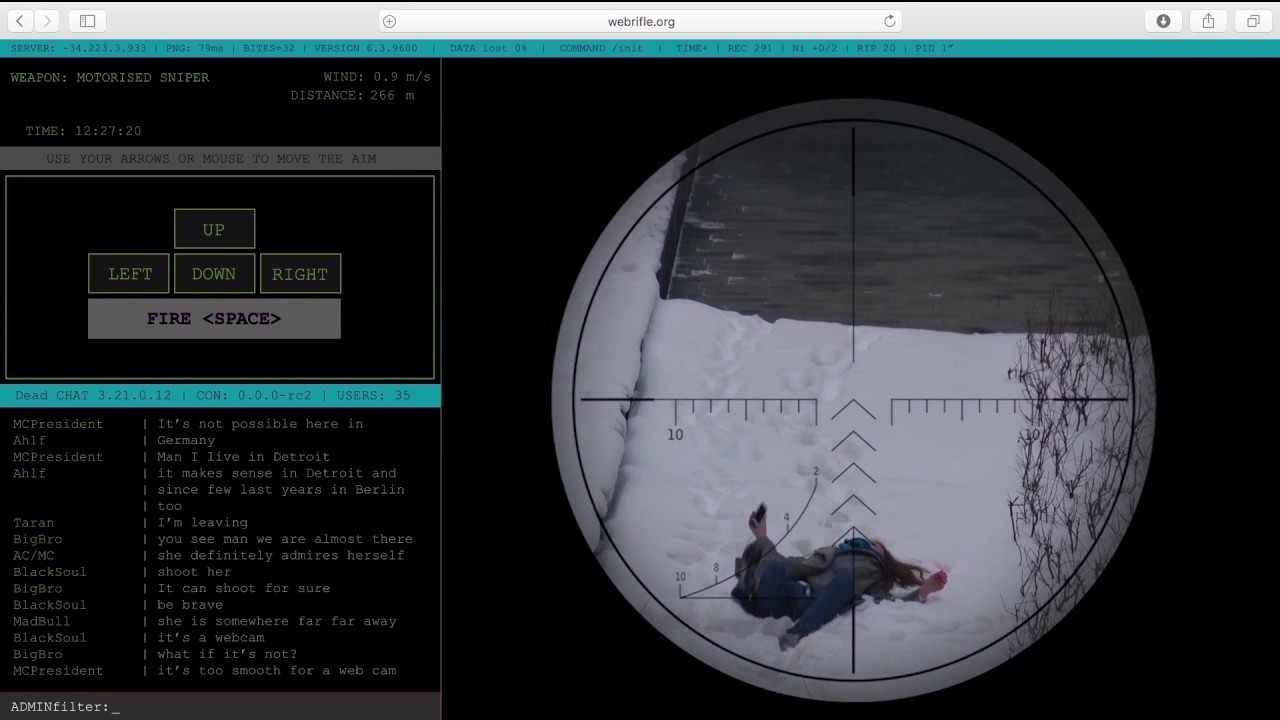Open the Share menu icon
Screen dimensions: 1280x720
(1208, 21)
